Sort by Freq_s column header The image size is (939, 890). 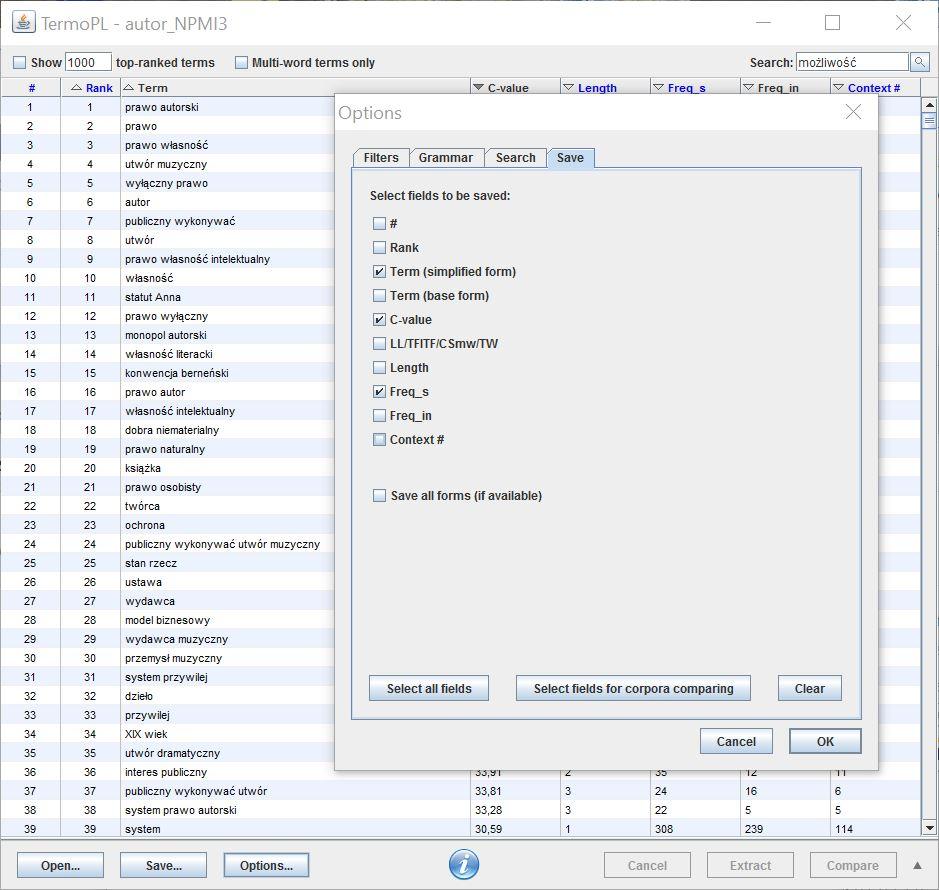pyautogui.click(x=695, y=87)
